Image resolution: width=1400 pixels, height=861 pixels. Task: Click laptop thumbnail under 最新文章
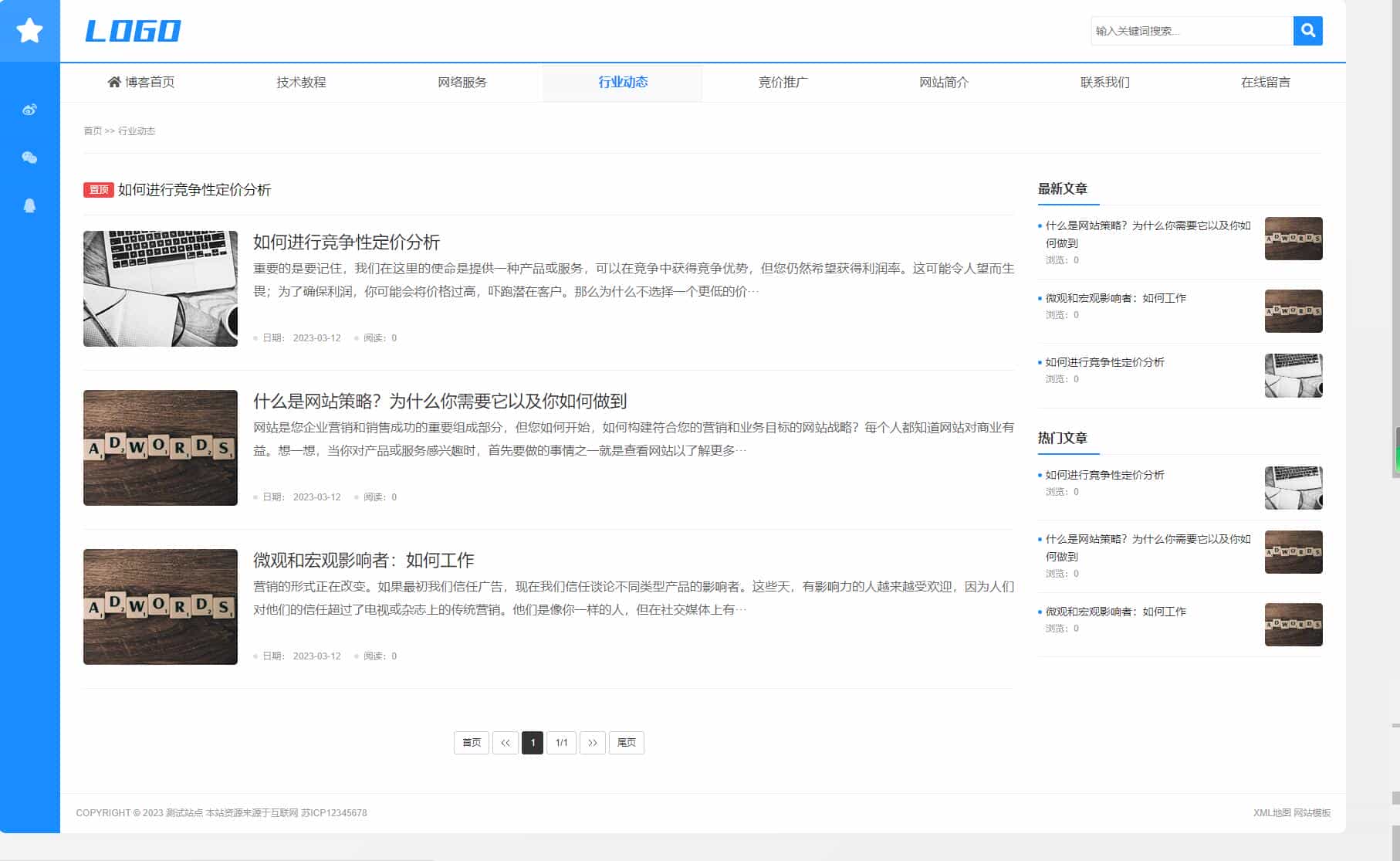click(1293, 375)
